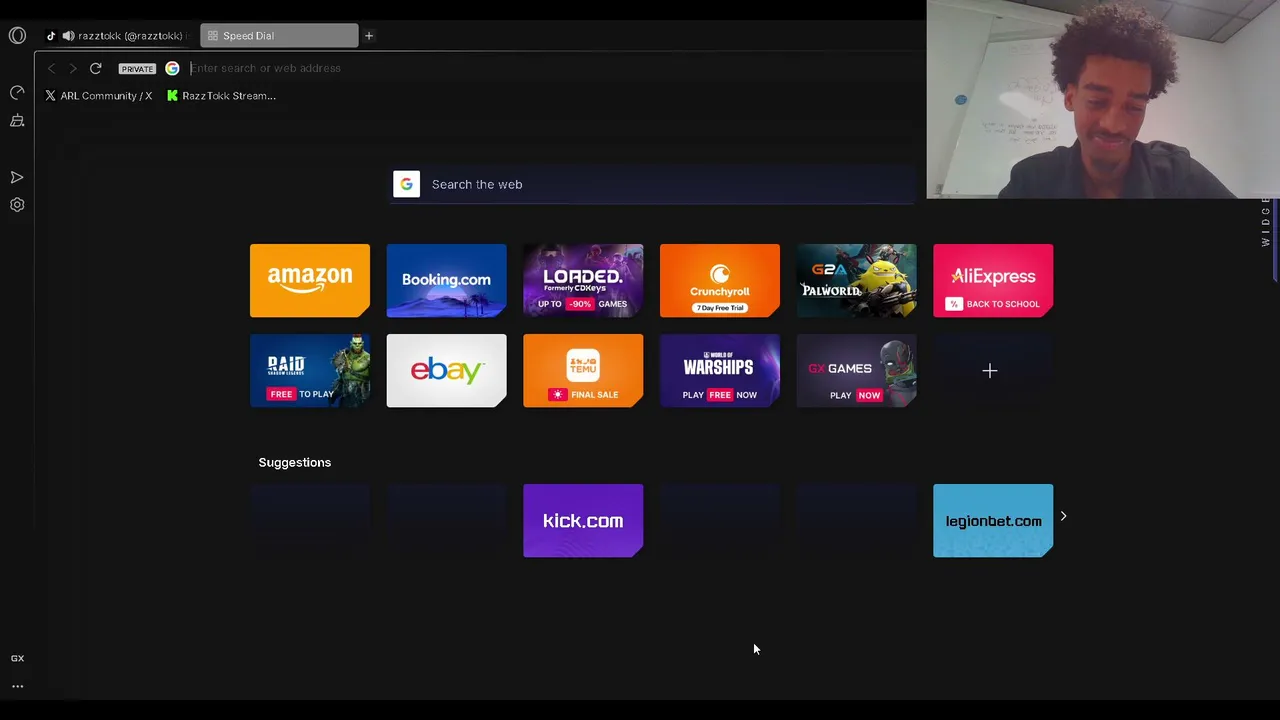This screenshot has height=720, width=1280.
Task: Select the Speed Dial tab
Action: (x=279, y=36)
